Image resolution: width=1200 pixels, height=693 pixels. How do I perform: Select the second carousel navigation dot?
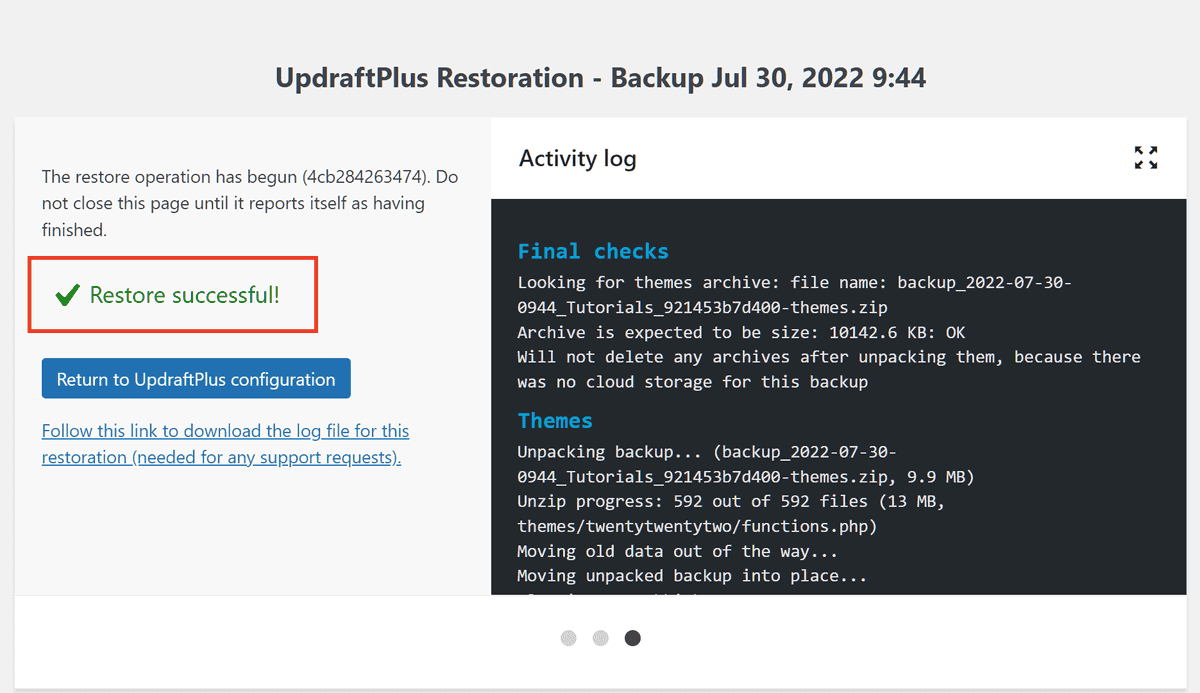[600, 637]
